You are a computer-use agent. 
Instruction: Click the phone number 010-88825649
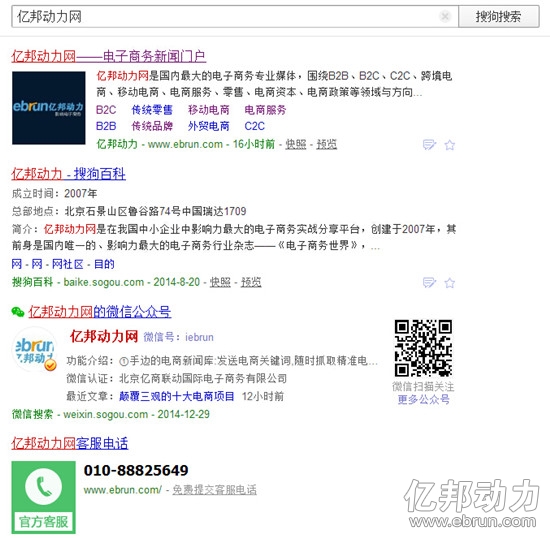coord(136,471)
